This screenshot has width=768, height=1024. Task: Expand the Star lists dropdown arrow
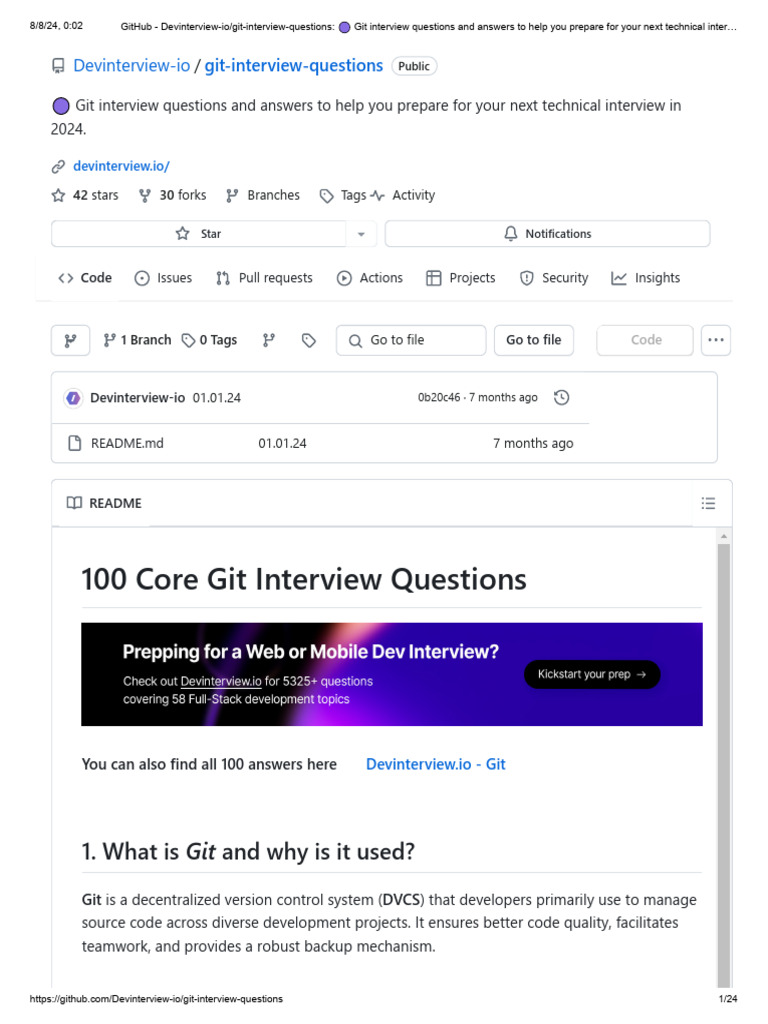point(361,234)
